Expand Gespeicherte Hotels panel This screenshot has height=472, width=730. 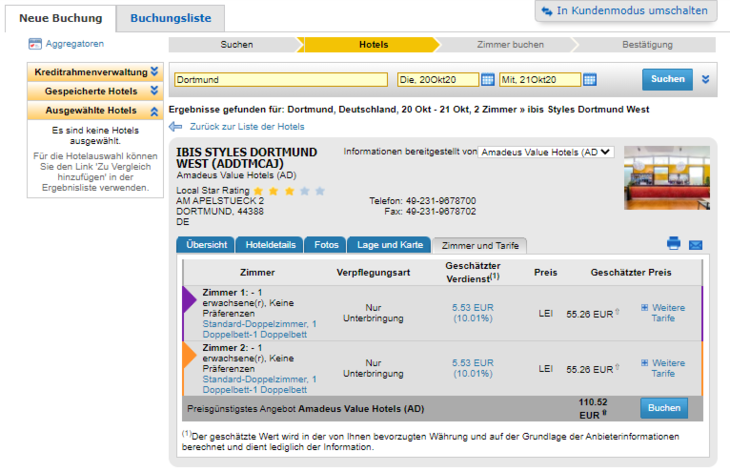(x=95, y=91)
